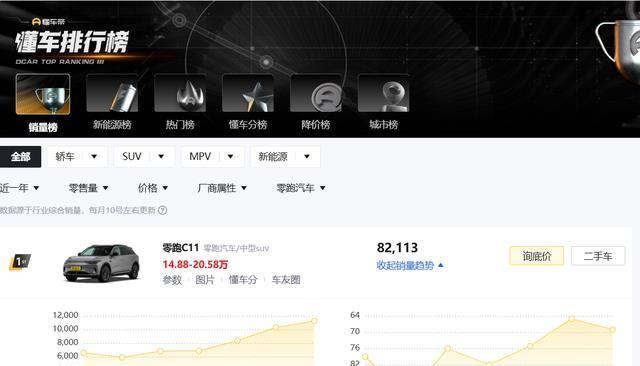
Task: Open the 零跑汽车 brand filter dropdown
Action: pos(301,188)
